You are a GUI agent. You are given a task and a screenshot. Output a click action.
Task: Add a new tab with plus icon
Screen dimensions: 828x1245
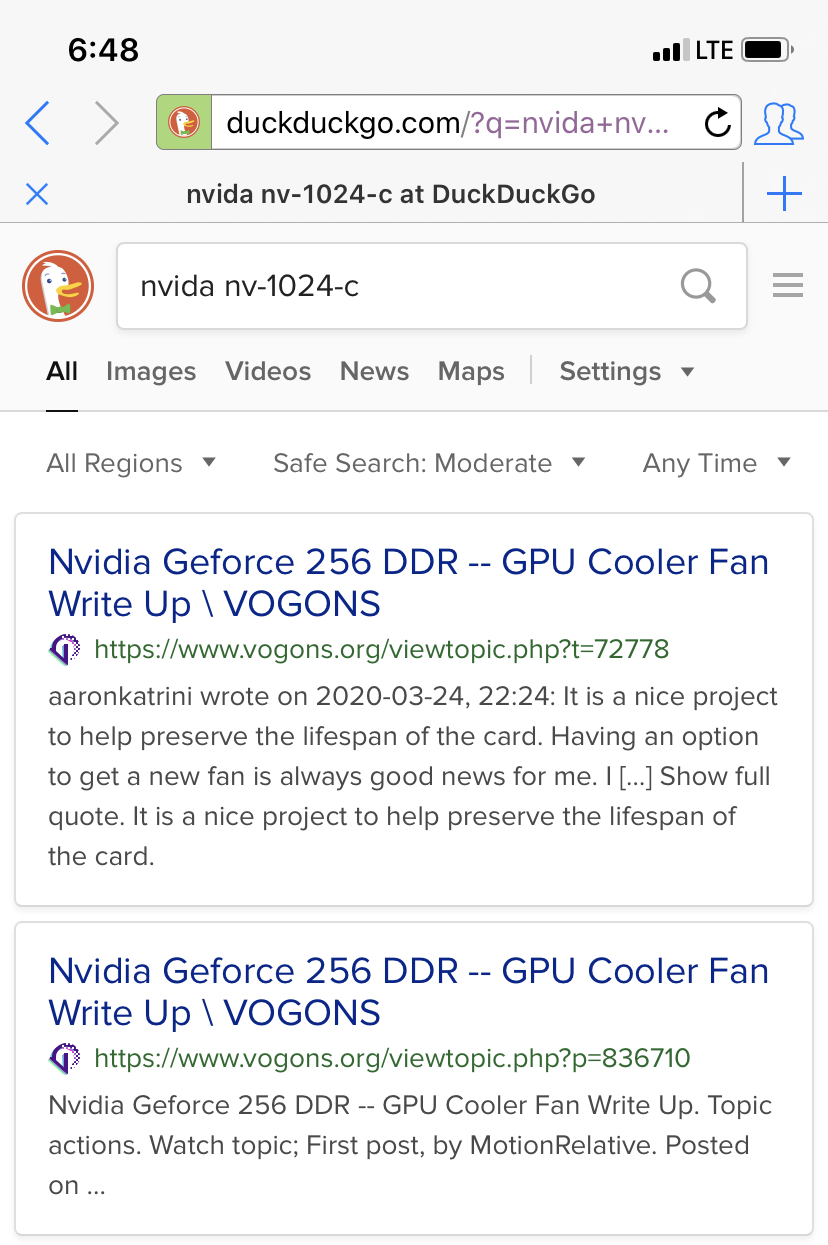(784, 193)
